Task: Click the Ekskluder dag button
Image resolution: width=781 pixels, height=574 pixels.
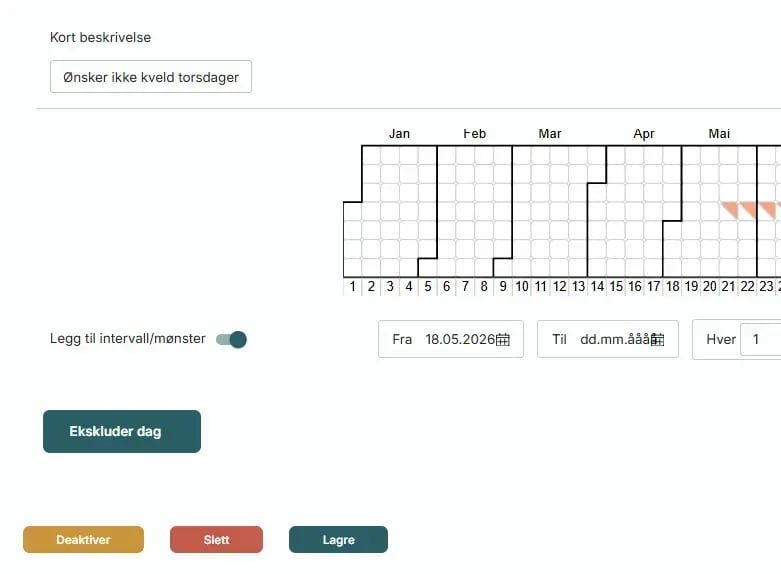Action: pos(122,431)
